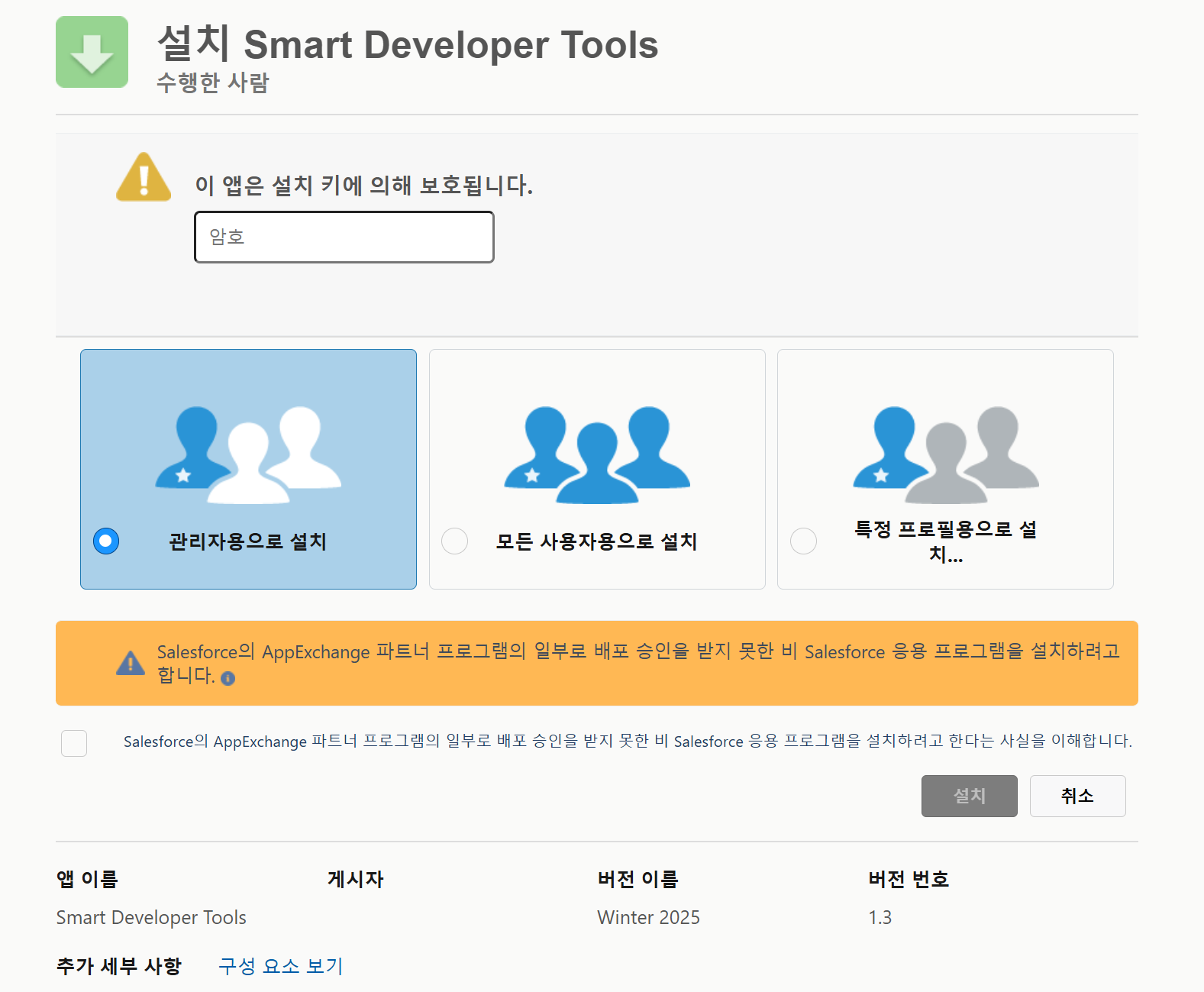This screenshot has width=1204, height=992.
Task: Click the small info icon after 합니다.
Action: pyautogui.click(x=228, y=678)
